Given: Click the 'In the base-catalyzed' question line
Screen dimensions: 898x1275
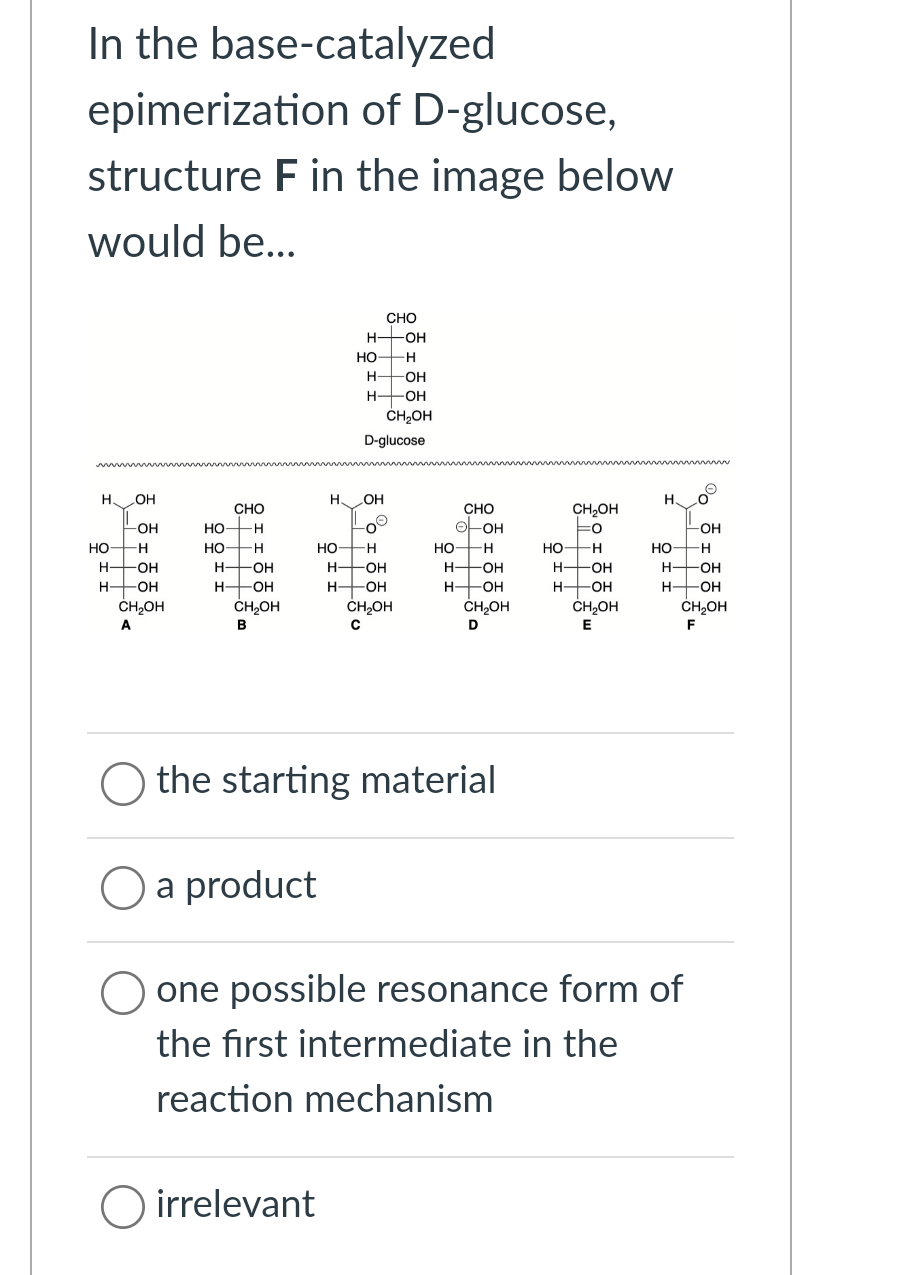Looking at the screenshot, I should click(x=291, y=45).
